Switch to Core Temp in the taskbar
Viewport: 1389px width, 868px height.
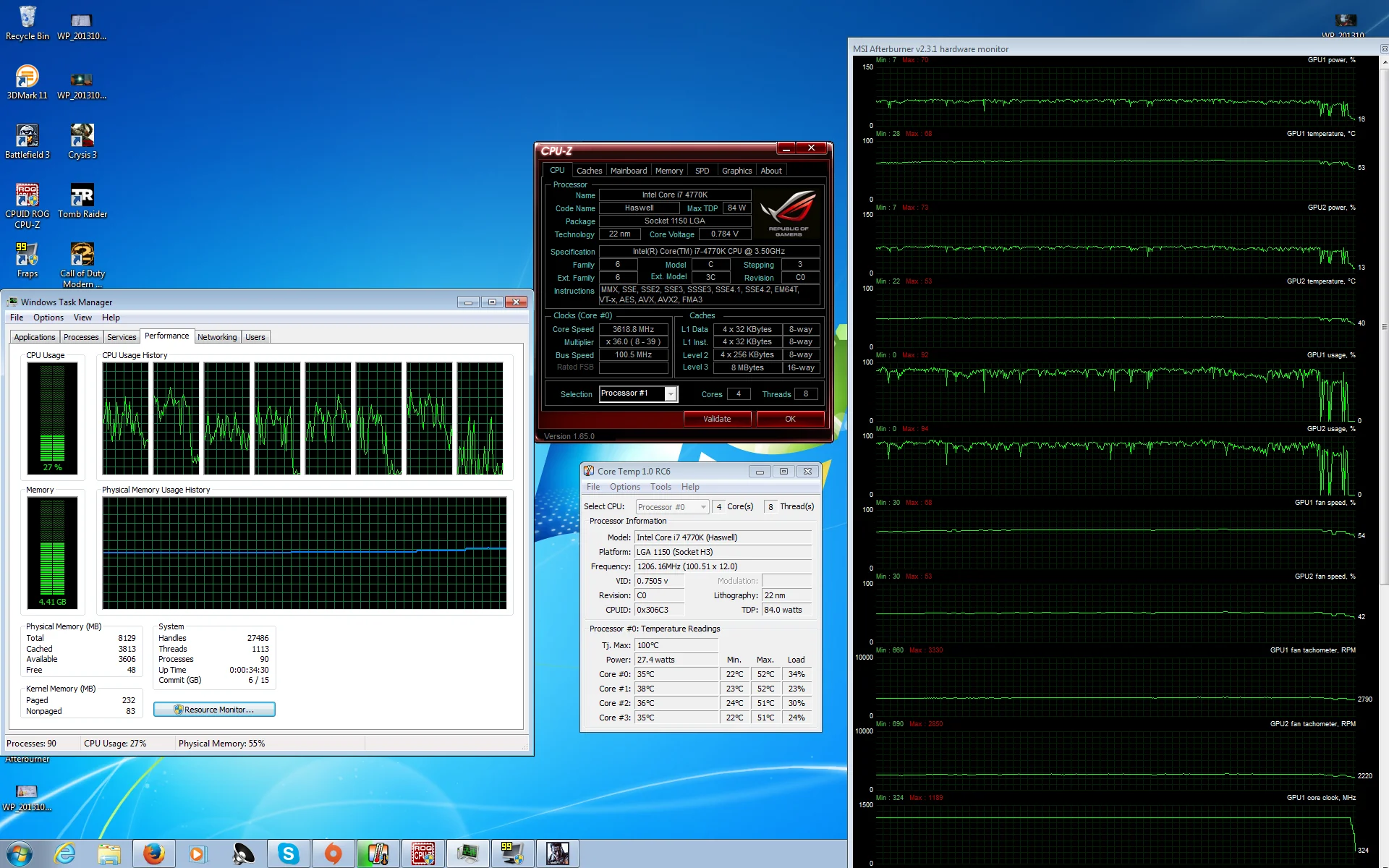(378, 854)
